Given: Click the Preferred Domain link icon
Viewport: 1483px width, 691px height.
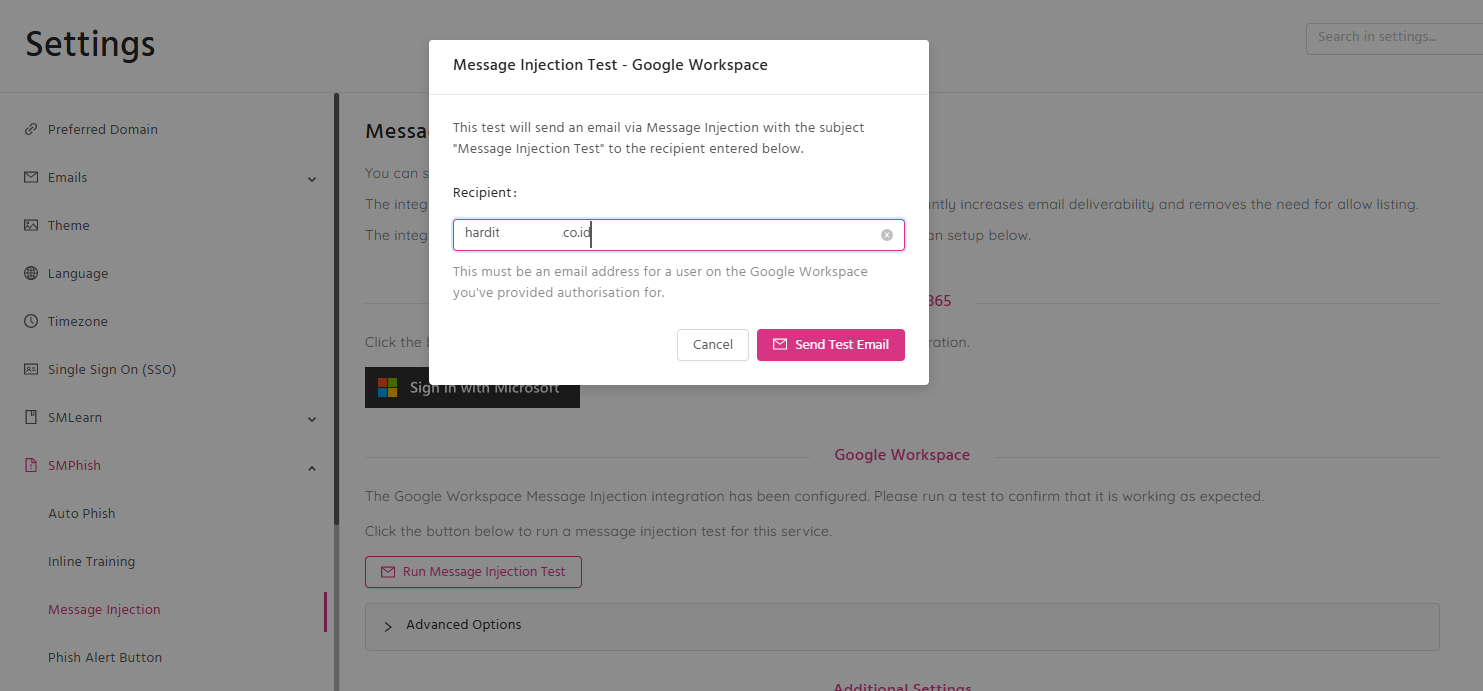Looking at the screenshot, I should pyautogui.click(x=31, y=129).
